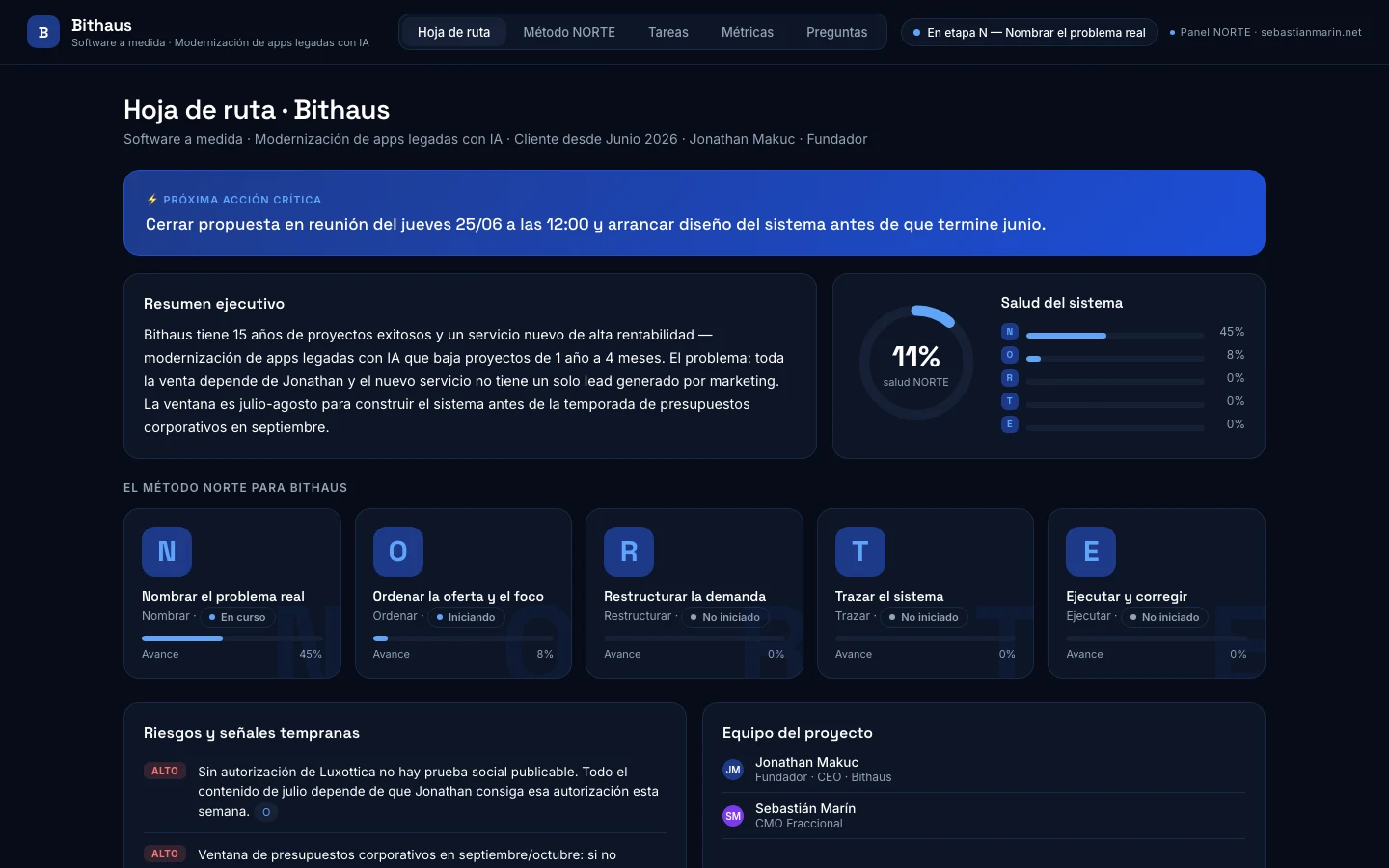Screen dimensions: 1389x868
Task: Click the large E icon on Ejecutar card
Action: click(1091, 552)
